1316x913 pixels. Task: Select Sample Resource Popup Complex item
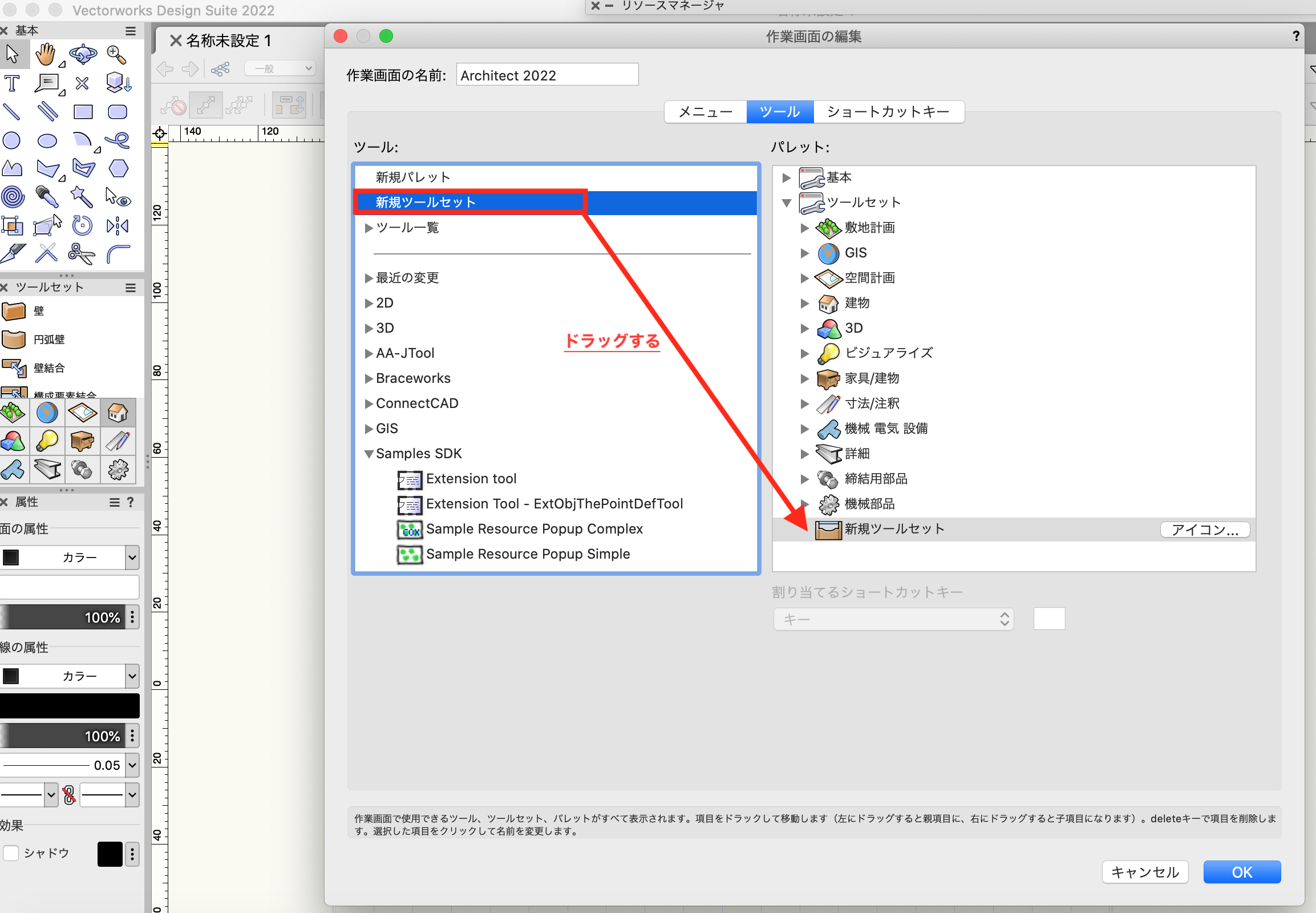pyautogui.click(x=520, y=530)
